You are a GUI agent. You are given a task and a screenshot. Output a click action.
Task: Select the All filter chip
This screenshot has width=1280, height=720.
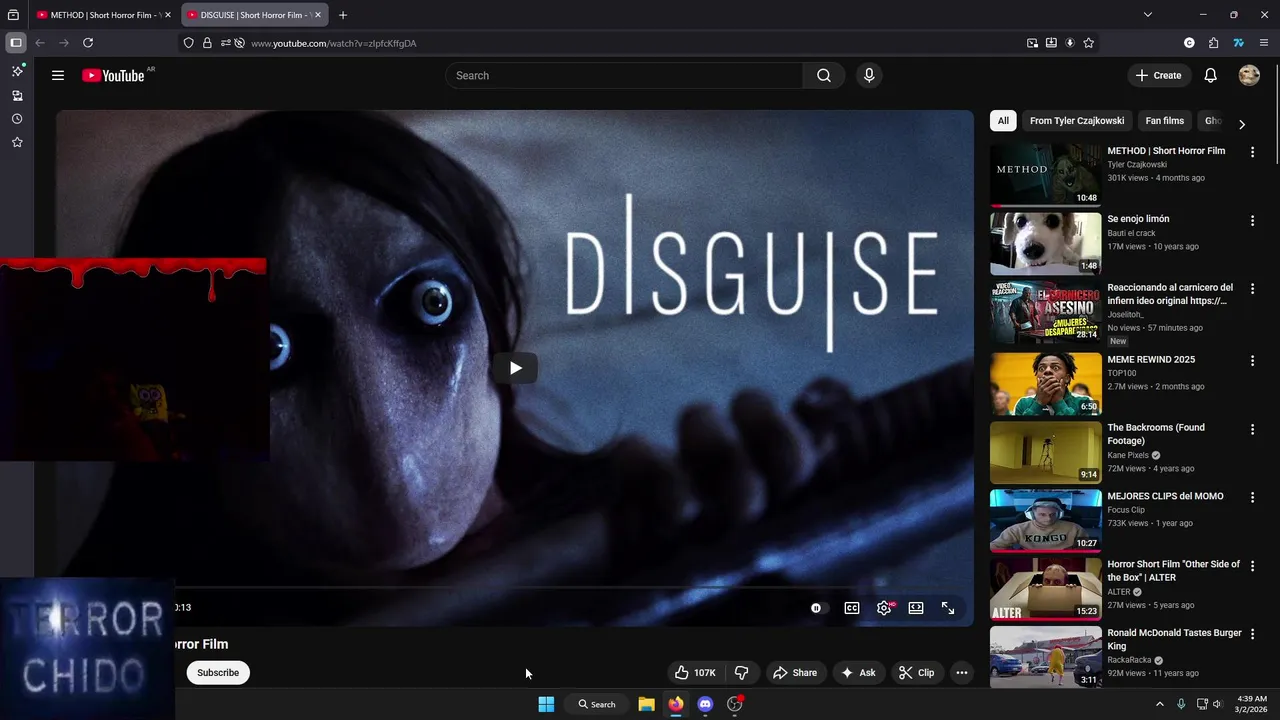(1003, 121)
